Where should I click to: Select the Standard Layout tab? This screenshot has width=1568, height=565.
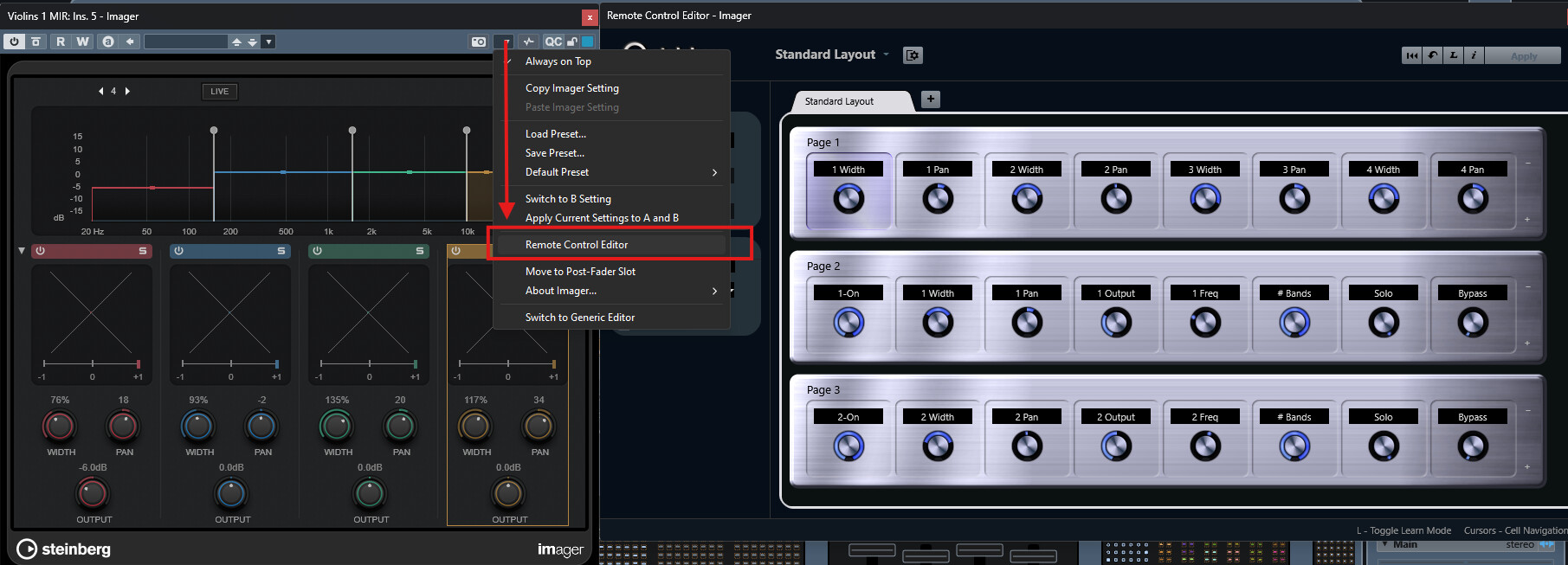[x=853, y=101]
